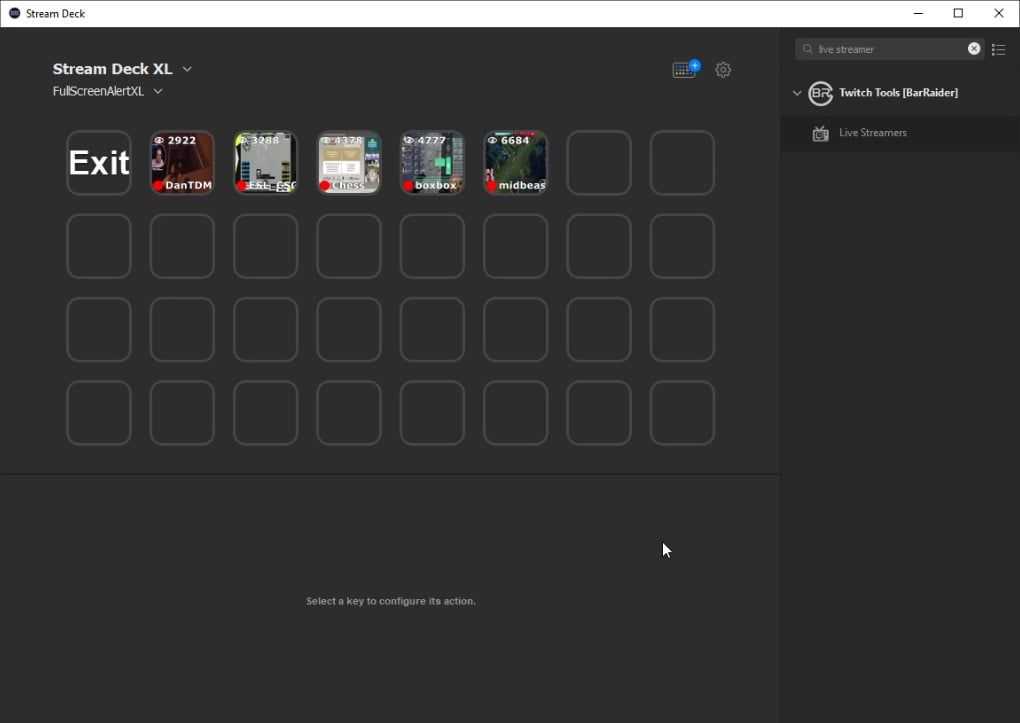Select the DanTDM streamer key

click(182, 162)
